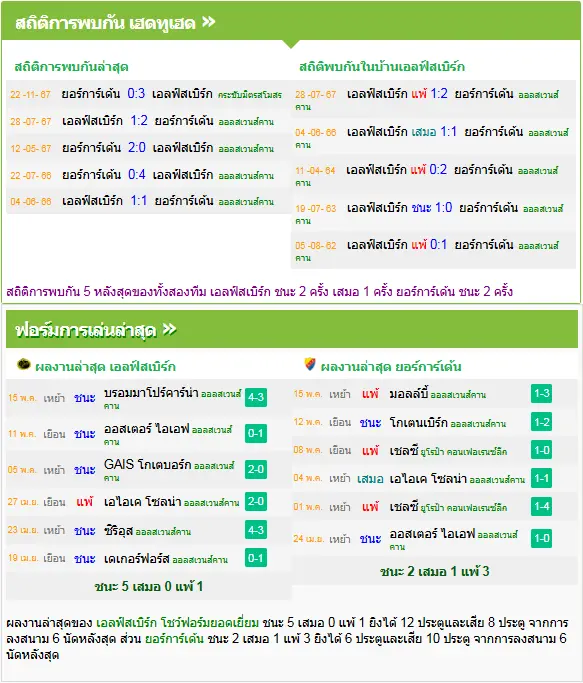583x683 pixels.
Task: Select the สถิติพบกันในบ้านเอลฟ์สเบิร์ก subheading
Action: [382, 67]
